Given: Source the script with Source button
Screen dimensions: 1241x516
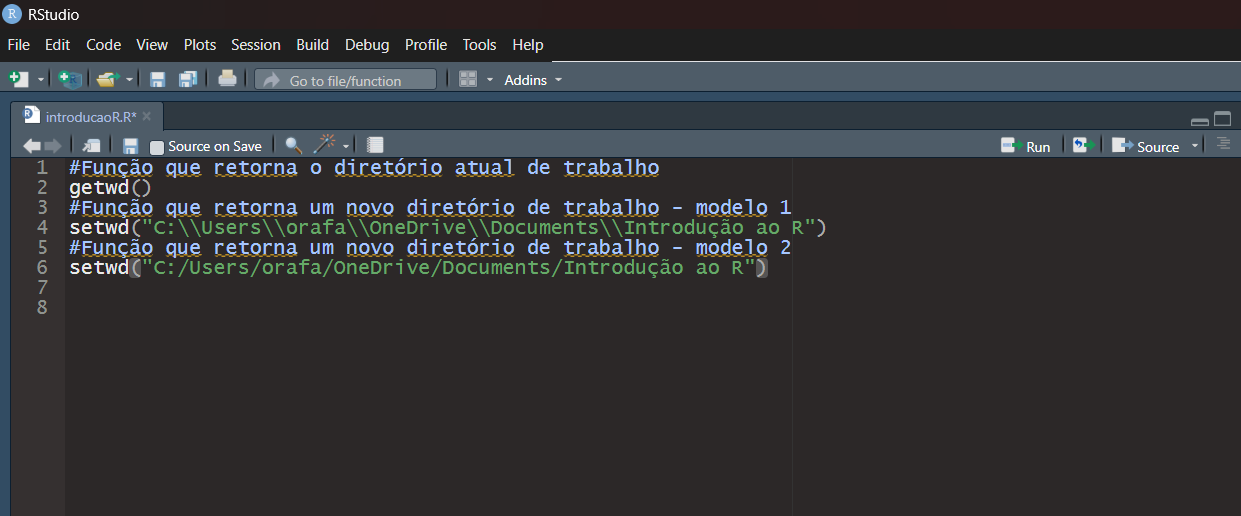Looking at the screenshot, I should (1146, 146).
